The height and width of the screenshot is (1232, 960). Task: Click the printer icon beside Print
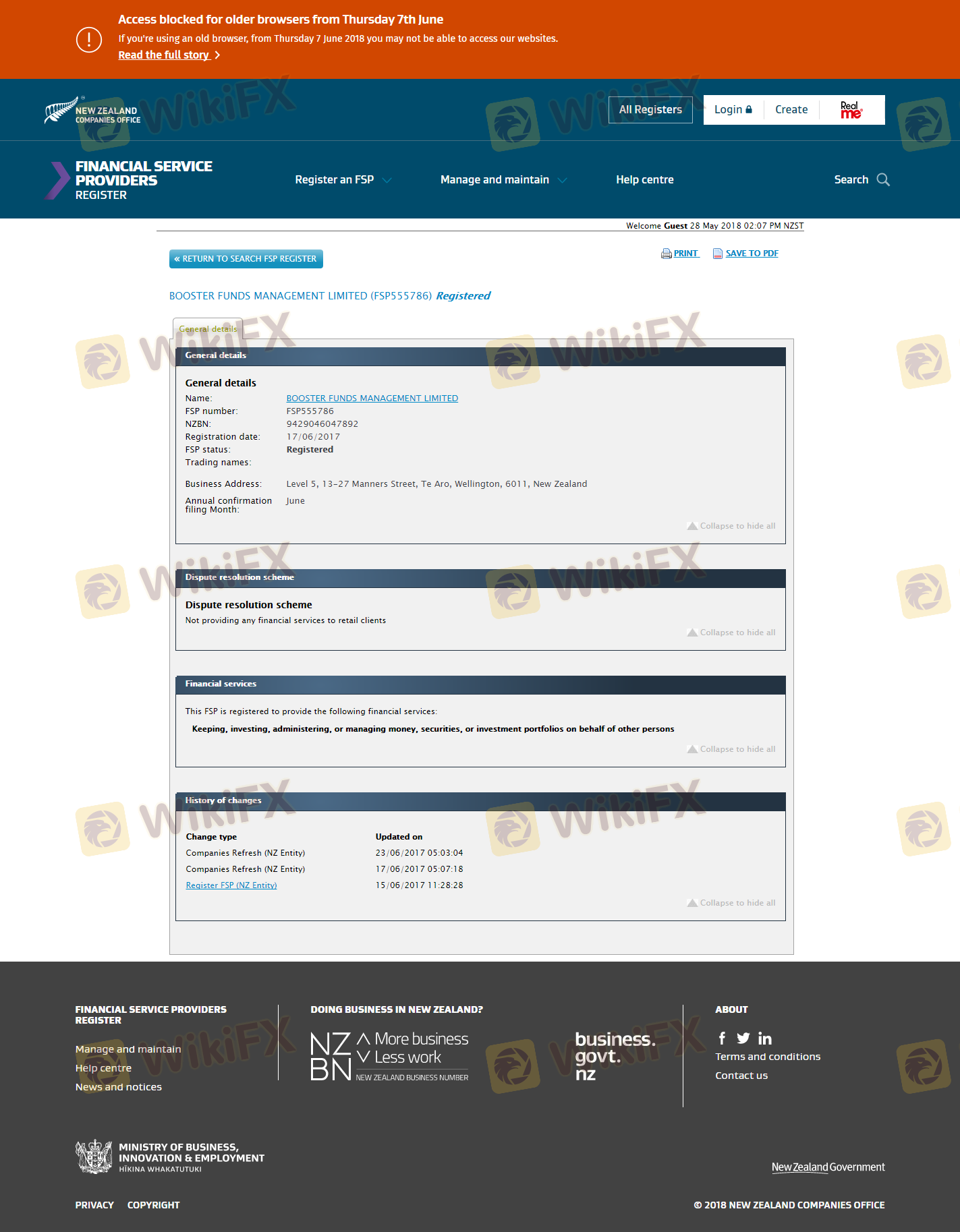point(666,254)
